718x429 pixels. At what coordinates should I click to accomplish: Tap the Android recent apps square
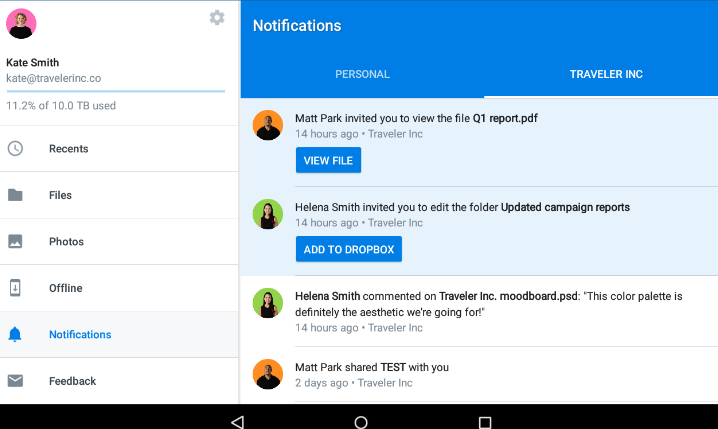485,422
